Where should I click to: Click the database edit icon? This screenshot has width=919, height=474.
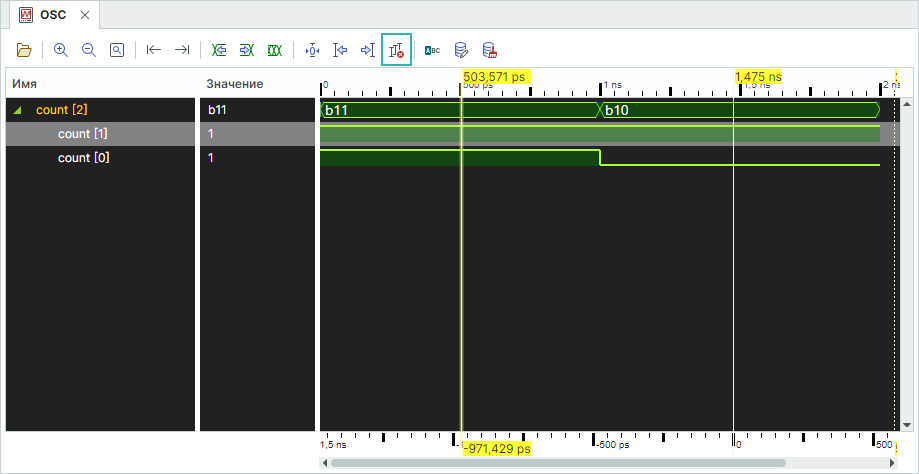[461, 50]
